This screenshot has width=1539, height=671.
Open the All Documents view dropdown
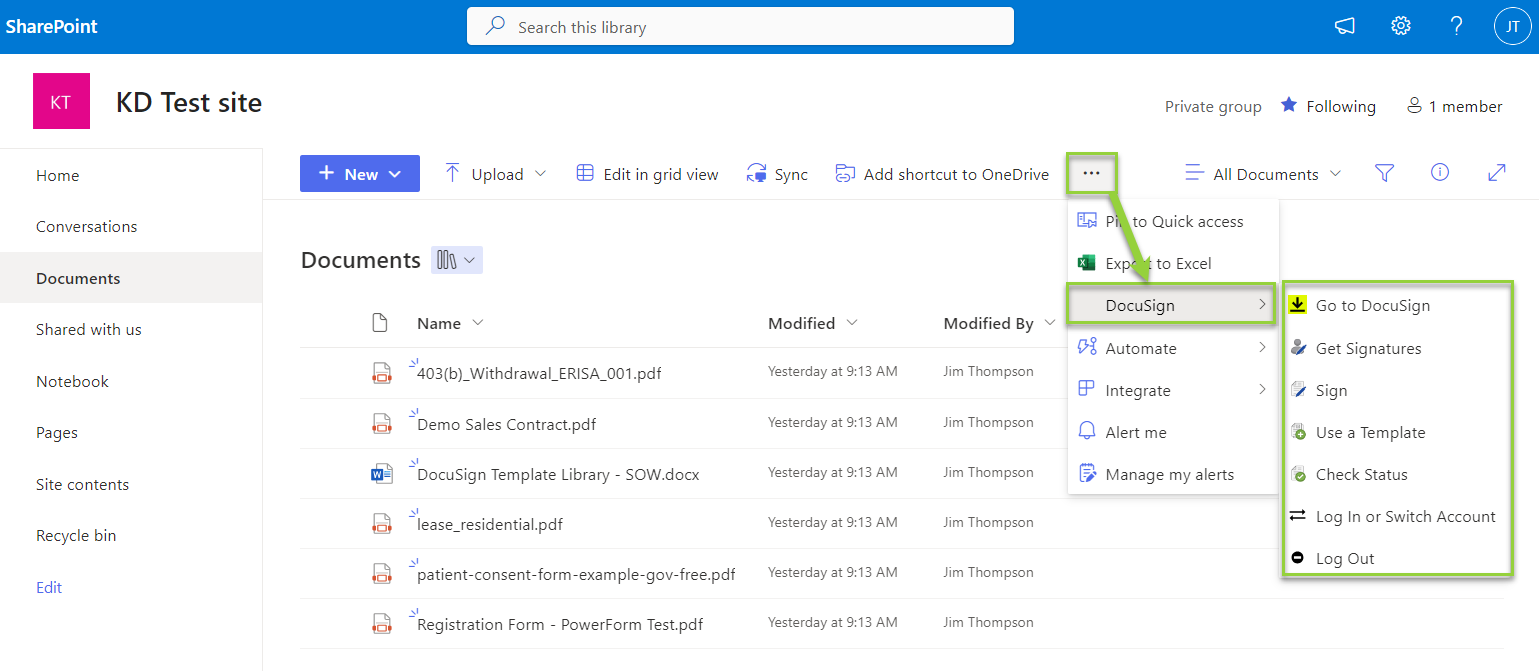[1262, 173]
